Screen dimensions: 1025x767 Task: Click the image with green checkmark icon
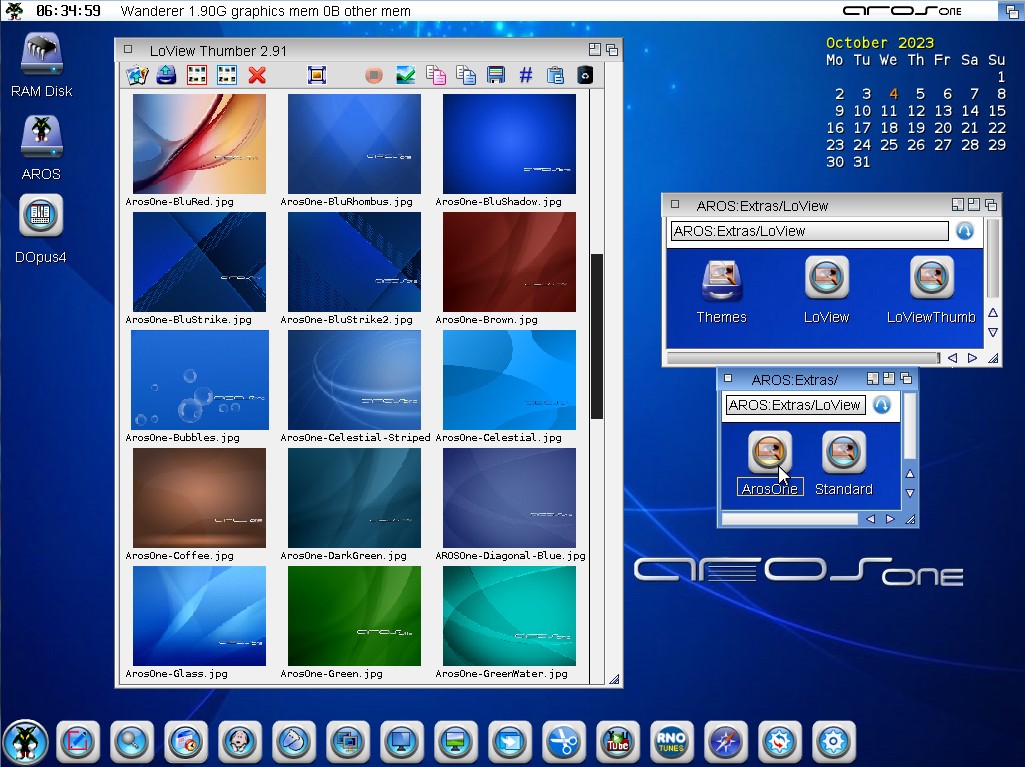tap(405, 75)
